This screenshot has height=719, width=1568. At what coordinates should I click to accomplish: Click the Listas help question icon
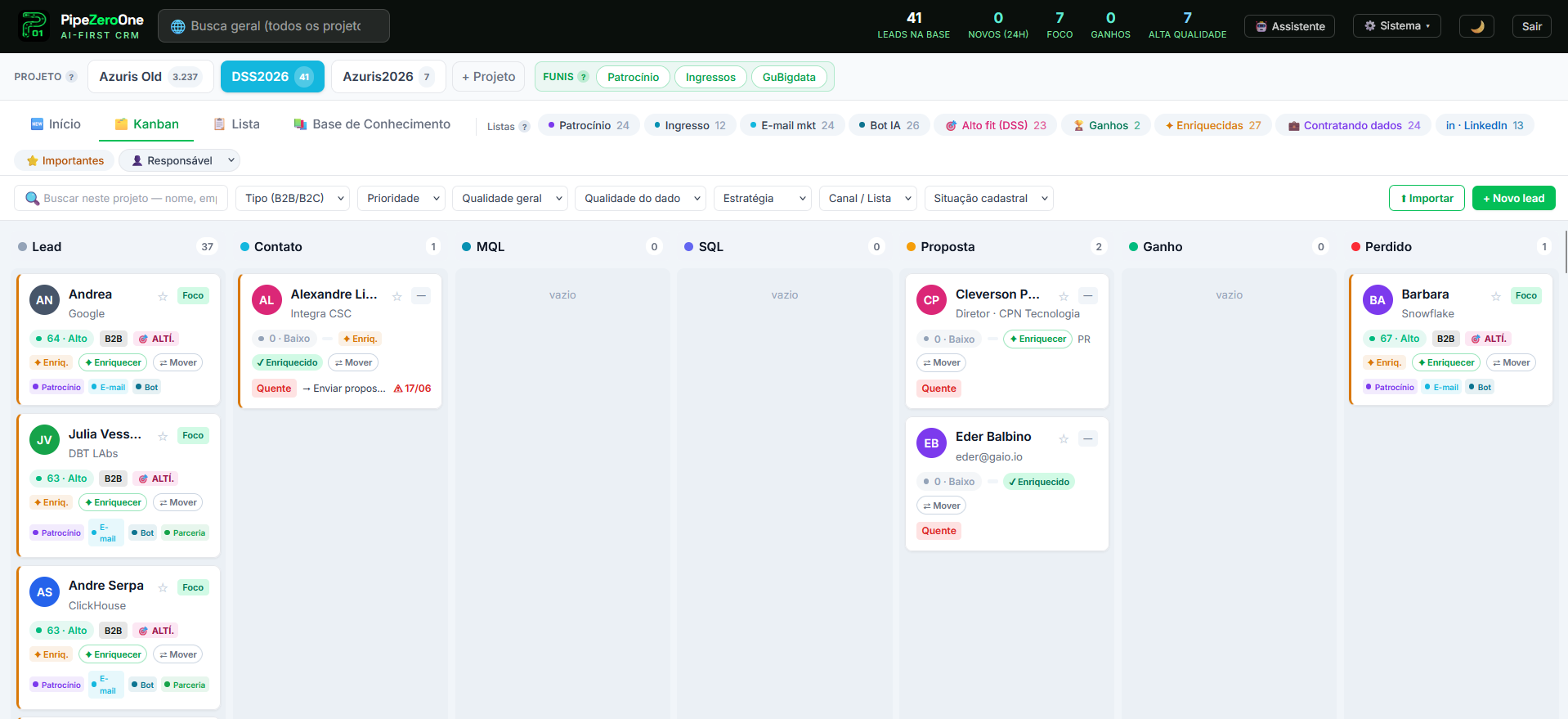(x=525, y=127)
